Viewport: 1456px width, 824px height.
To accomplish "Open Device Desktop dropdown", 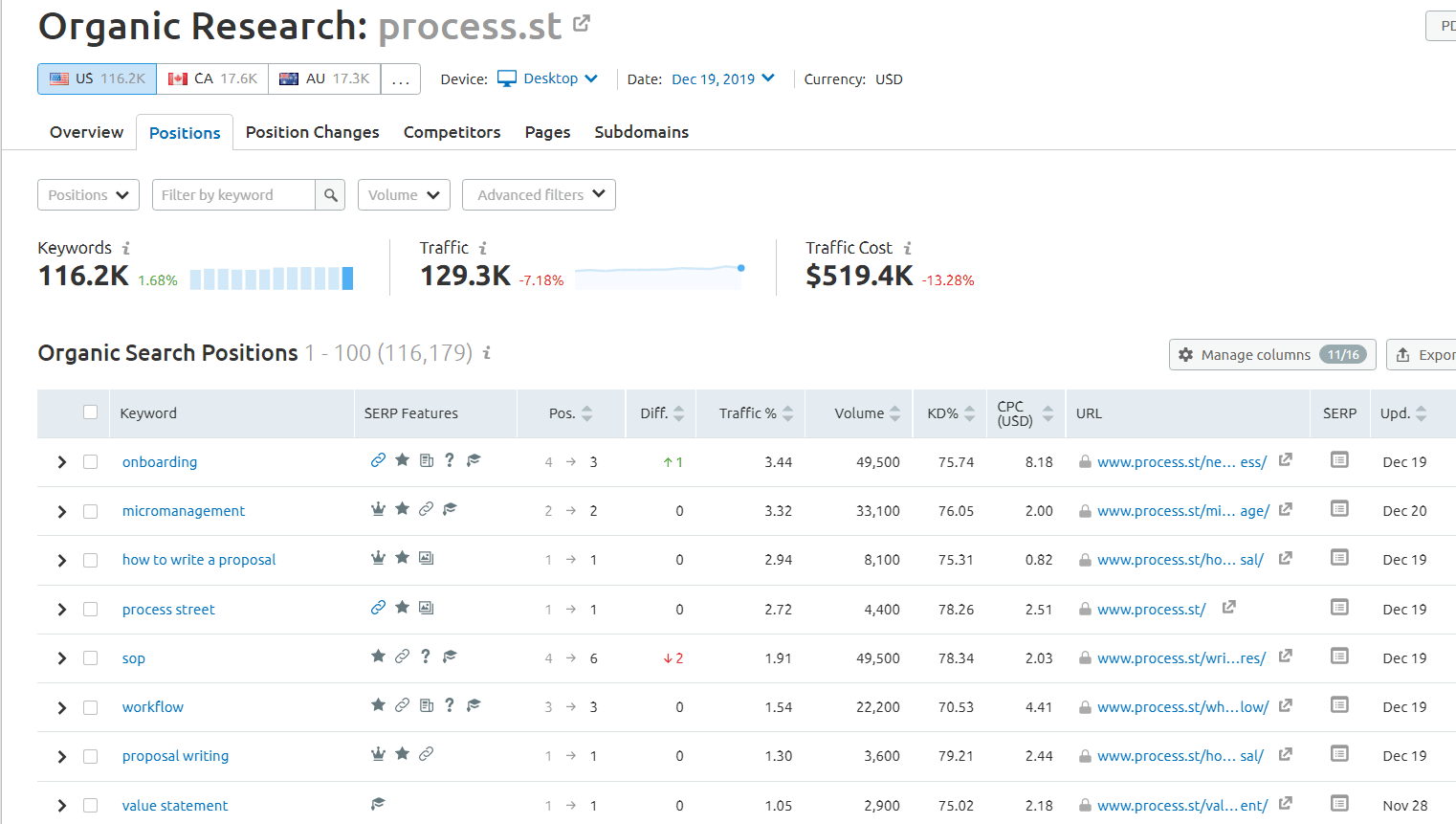I will (548, 78).
